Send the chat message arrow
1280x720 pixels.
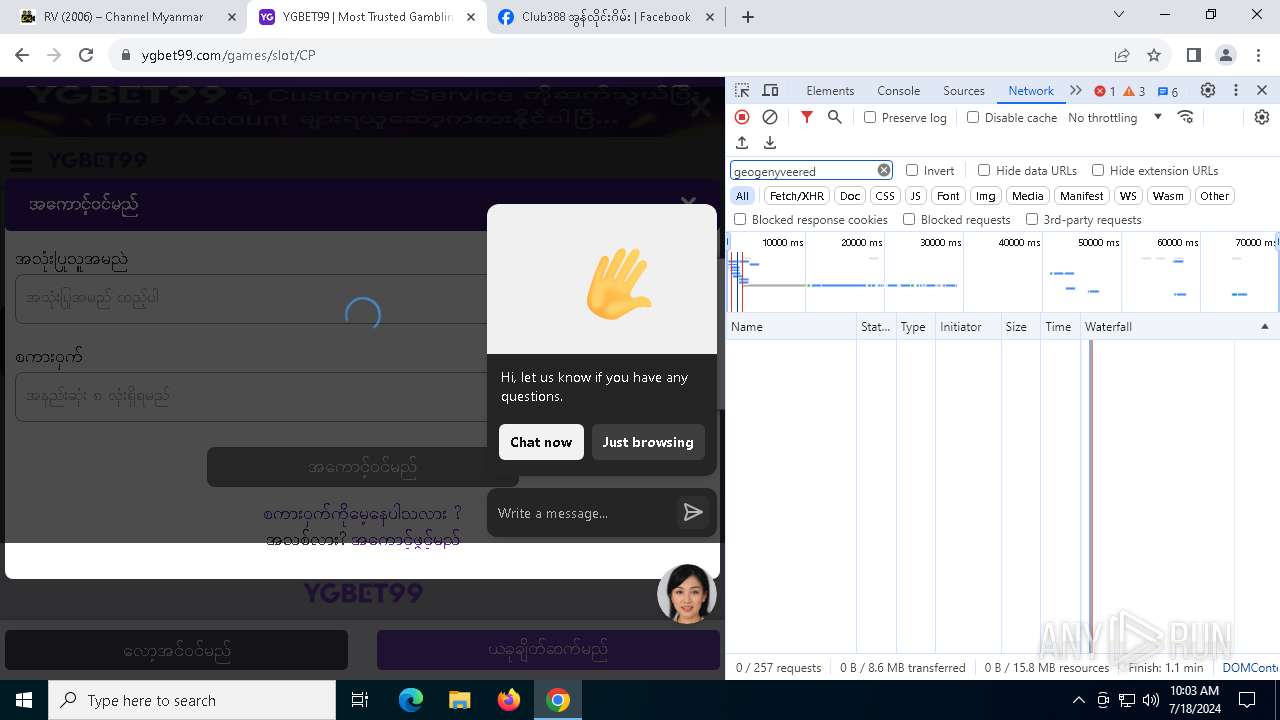coord(693,513)
